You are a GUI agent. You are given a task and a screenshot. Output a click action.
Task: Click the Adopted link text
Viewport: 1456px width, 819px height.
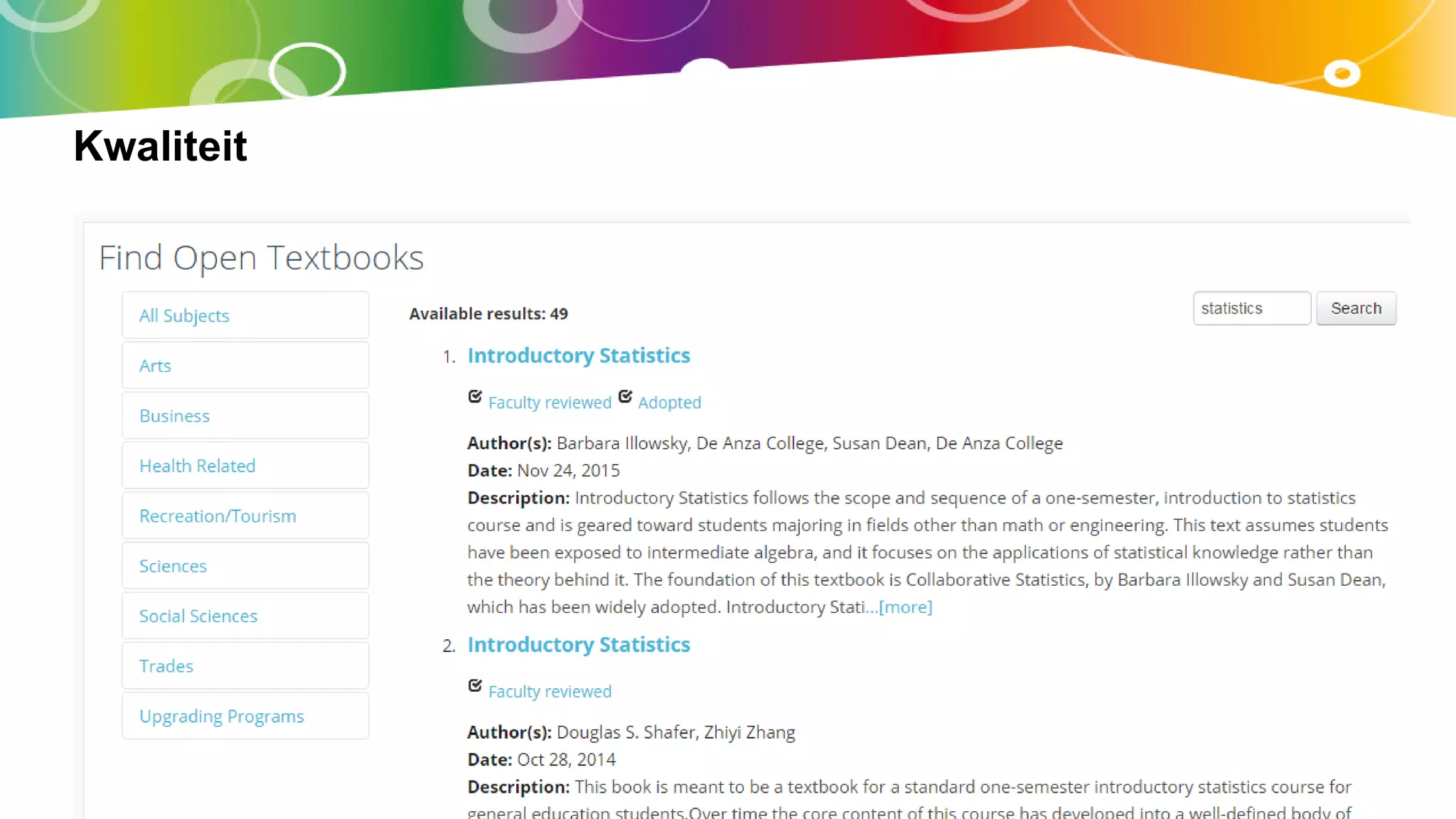click(x=669, y=402)
